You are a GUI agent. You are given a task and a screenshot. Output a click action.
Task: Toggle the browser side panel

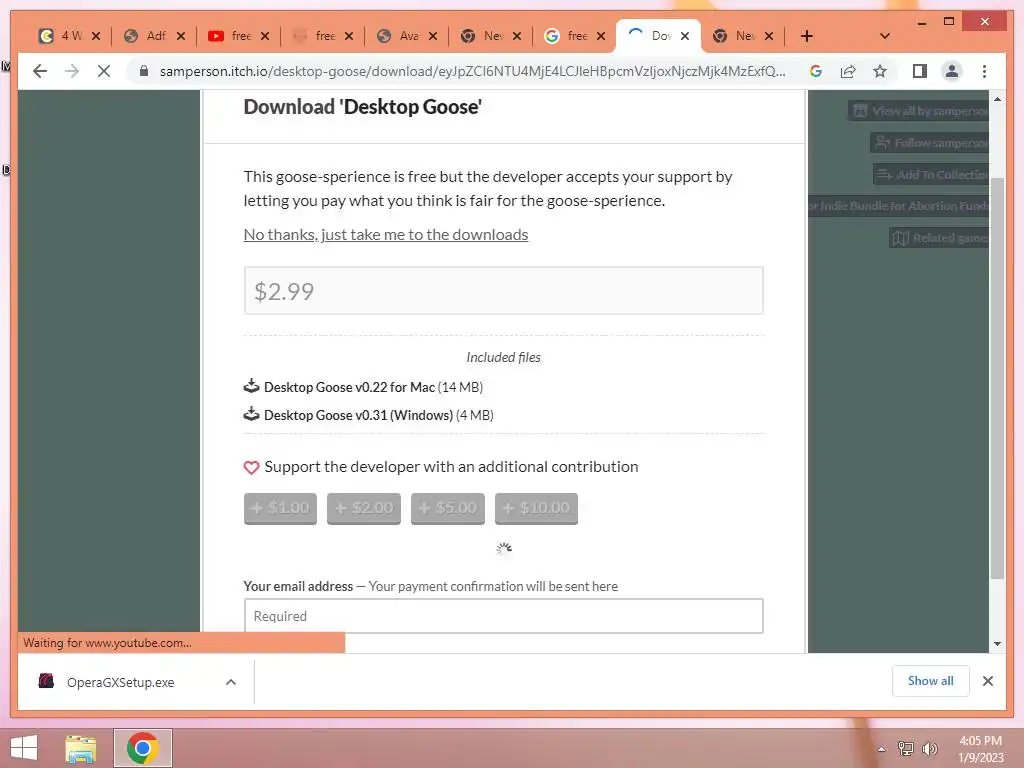pyautogui.click(x=920, y=71)
